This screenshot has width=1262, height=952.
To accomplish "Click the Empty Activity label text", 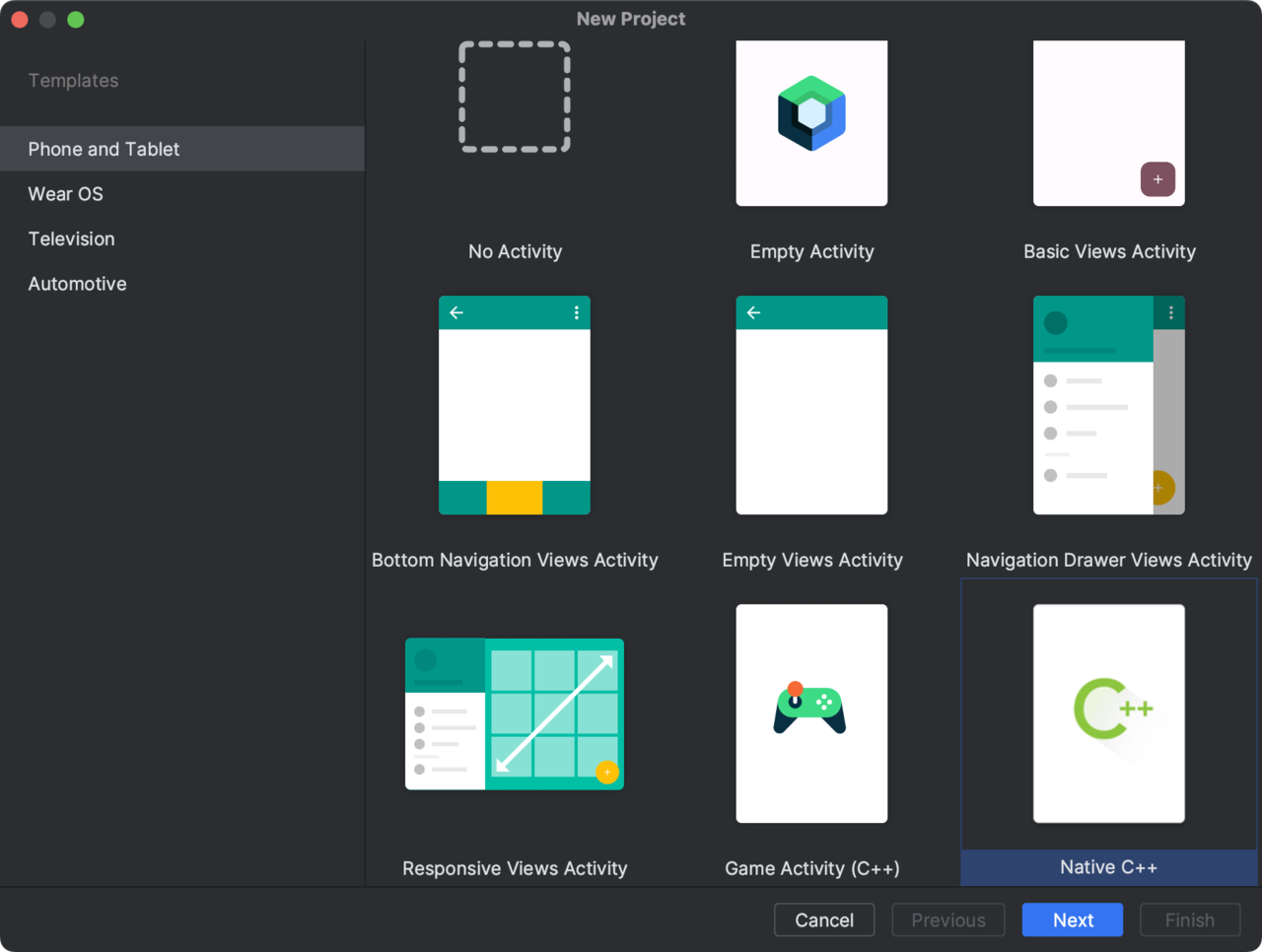I will pos(811,251).
